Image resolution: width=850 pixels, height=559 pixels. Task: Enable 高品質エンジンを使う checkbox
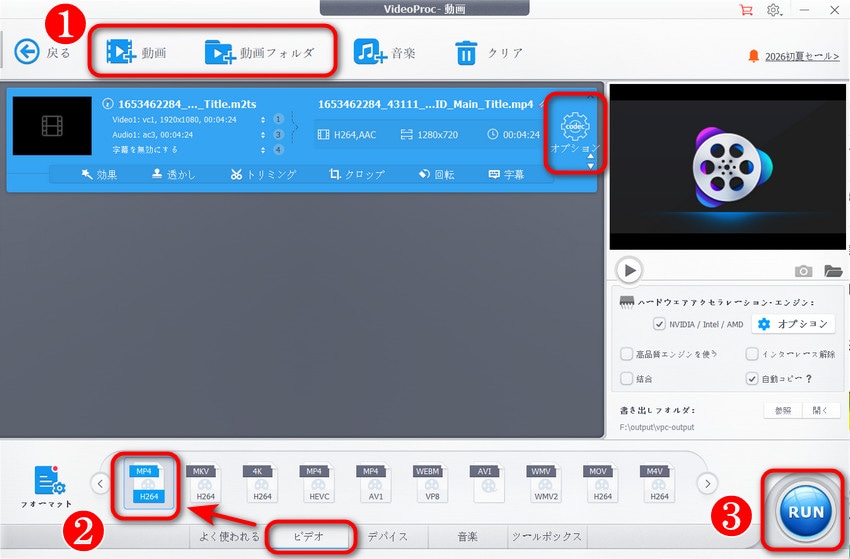[627, 354]
